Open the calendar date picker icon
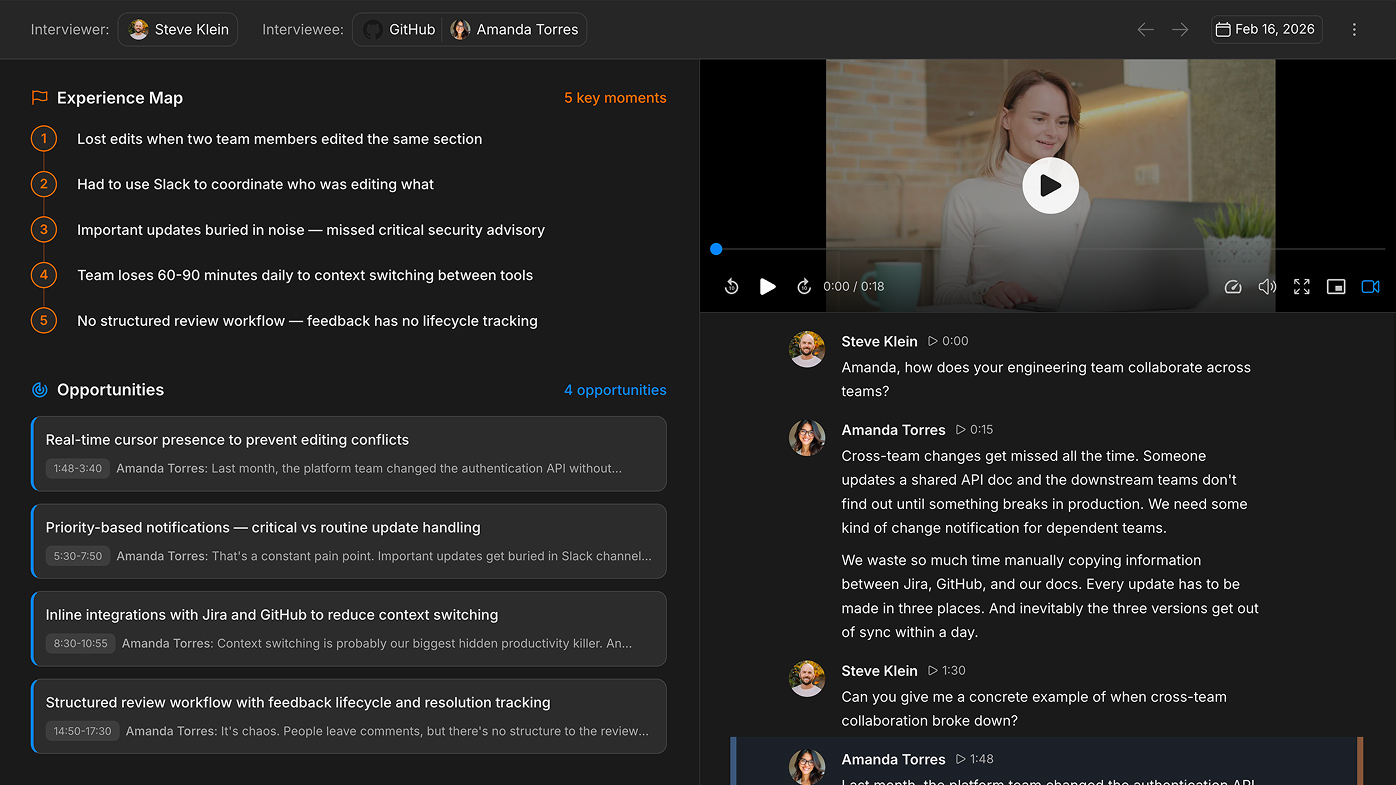The width and height of the screenshot is (1396, 785). pyautogui.click(x=1222, y=29)
